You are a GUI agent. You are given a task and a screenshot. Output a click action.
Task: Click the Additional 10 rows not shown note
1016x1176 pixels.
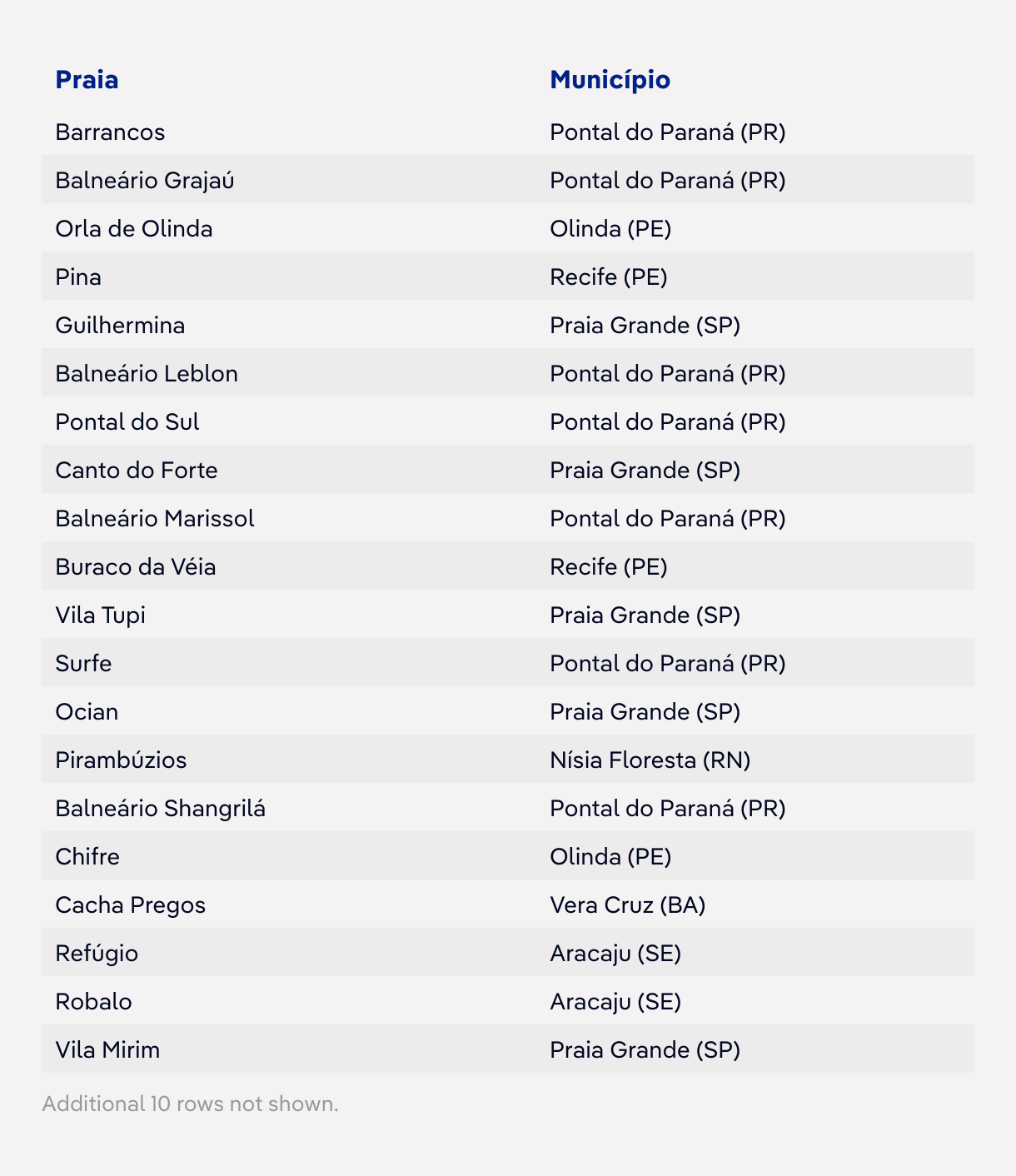coord(191,1104)
